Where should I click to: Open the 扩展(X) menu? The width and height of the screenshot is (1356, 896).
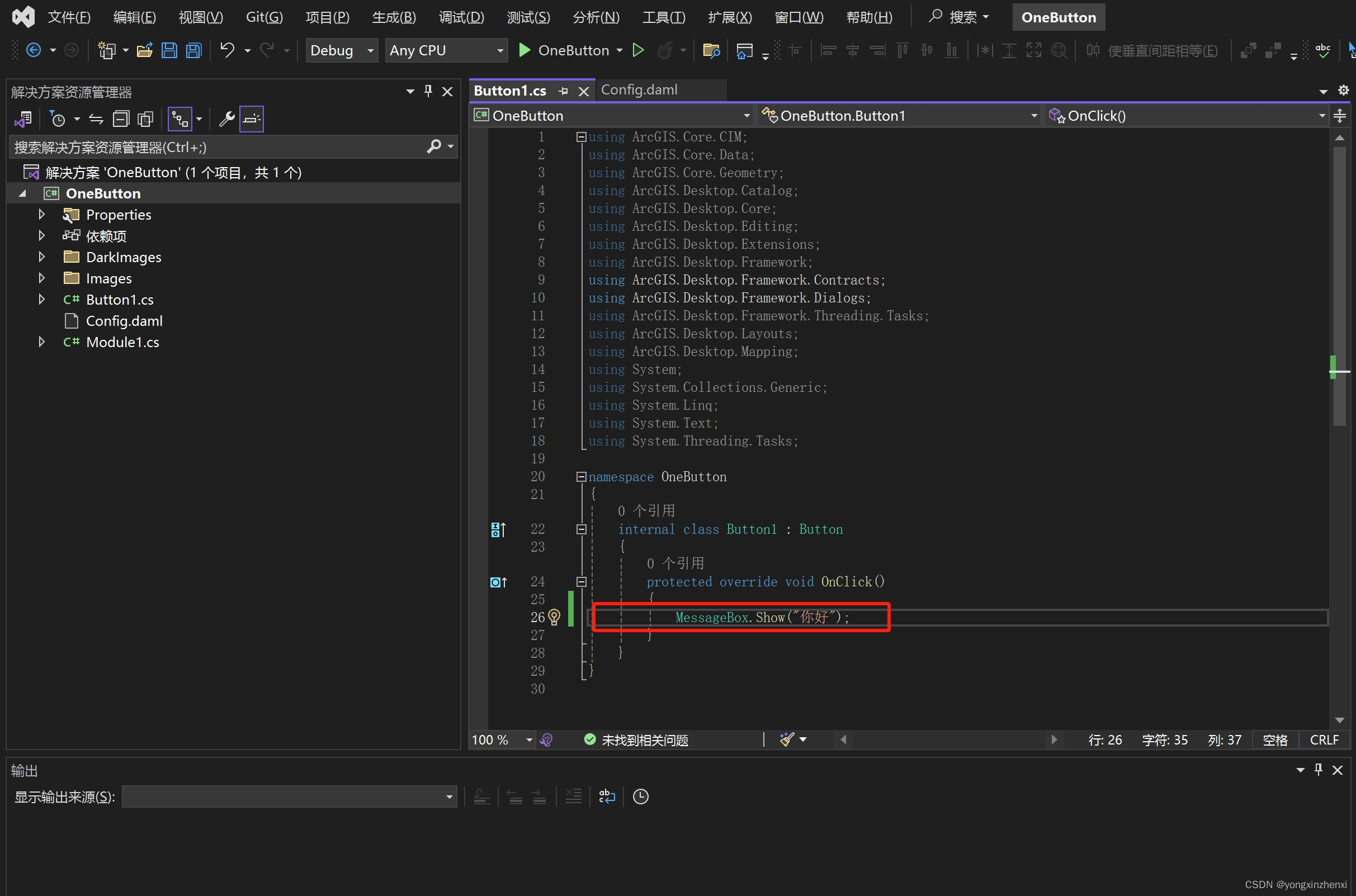coord(730,17)
